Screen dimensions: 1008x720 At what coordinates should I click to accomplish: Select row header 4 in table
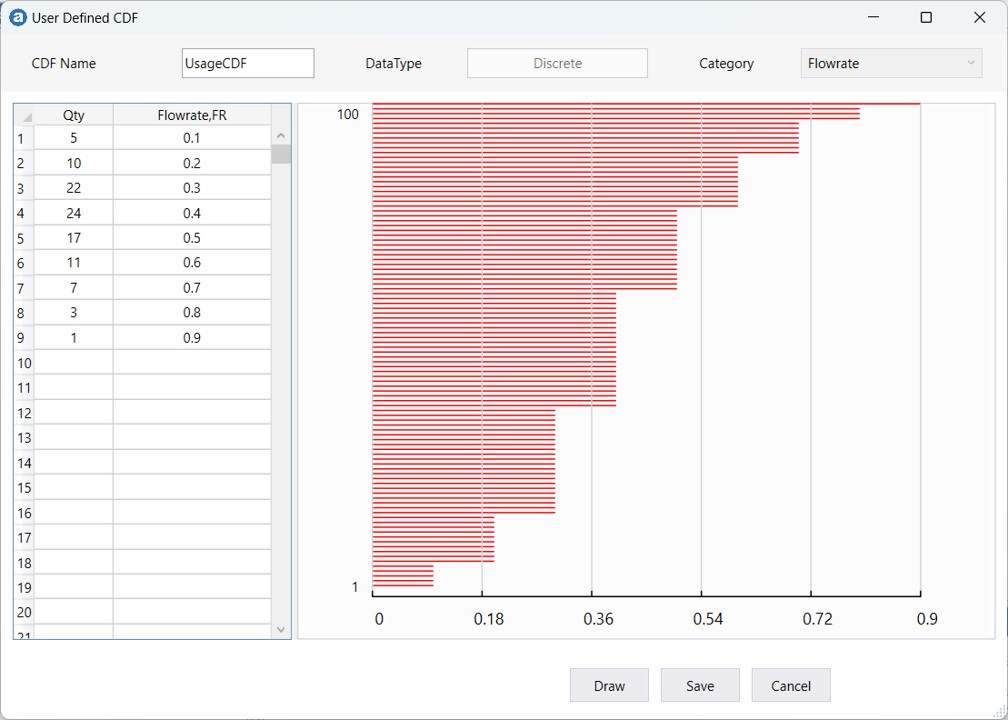click(22, 213)
